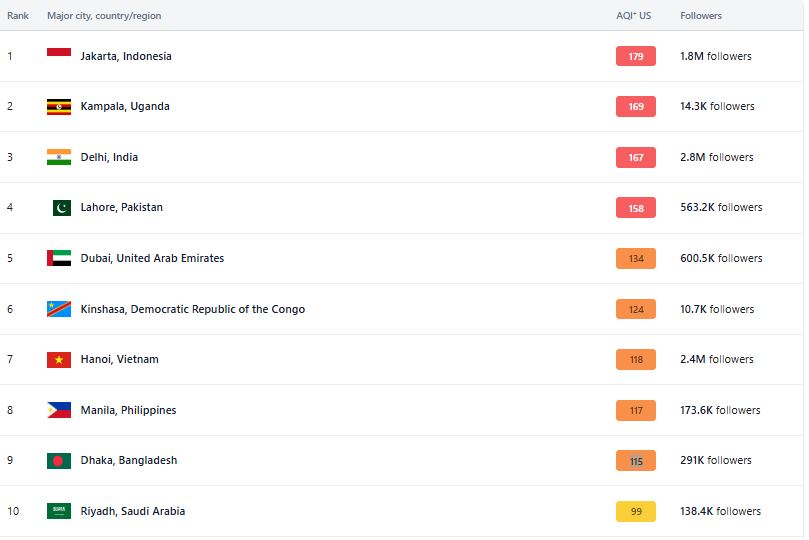The height and width of the screenshot is (540, 809).
Task: Click the Pakistan flag icon
Action: click(x=62, y=208)
